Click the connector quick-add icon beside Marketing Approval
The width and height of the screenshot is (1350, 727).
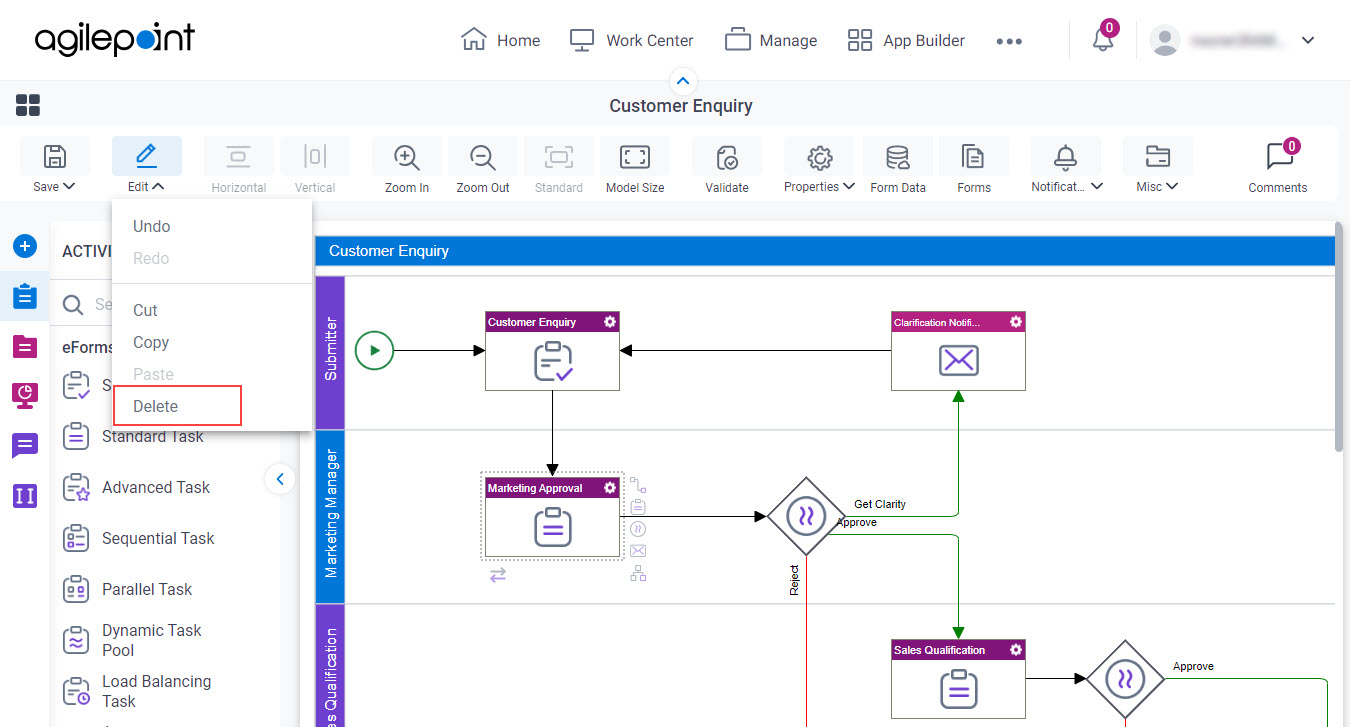tap(637, 485)
